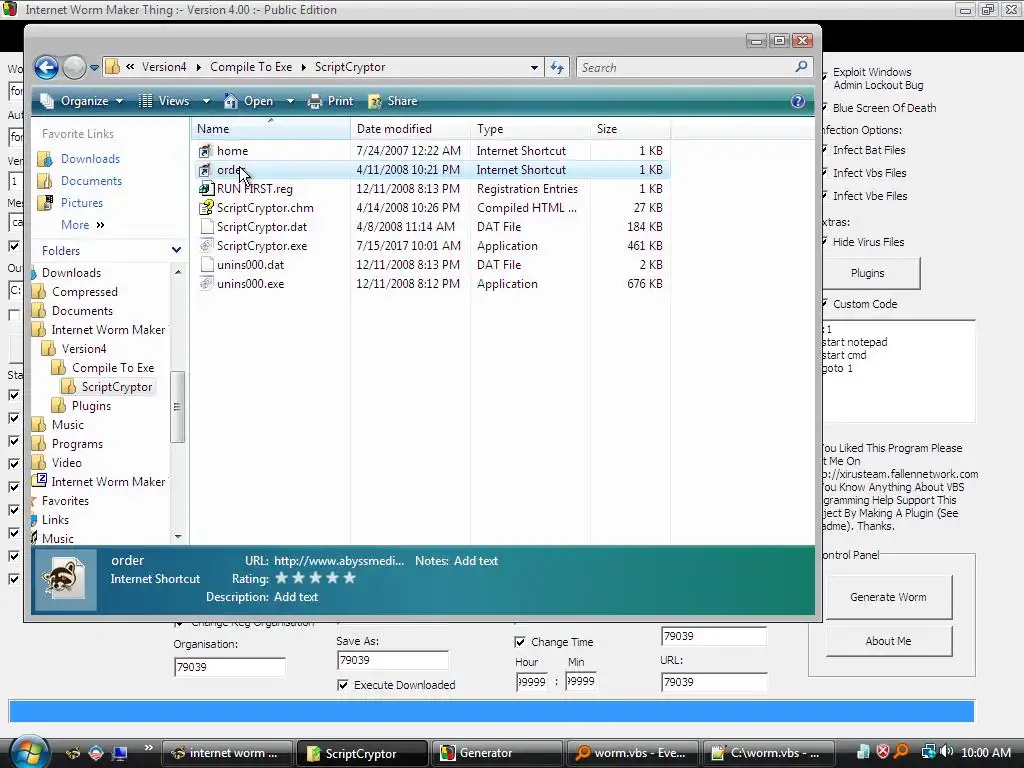Expand arrow after Version4 in breadcrumb

click(198, 67)
